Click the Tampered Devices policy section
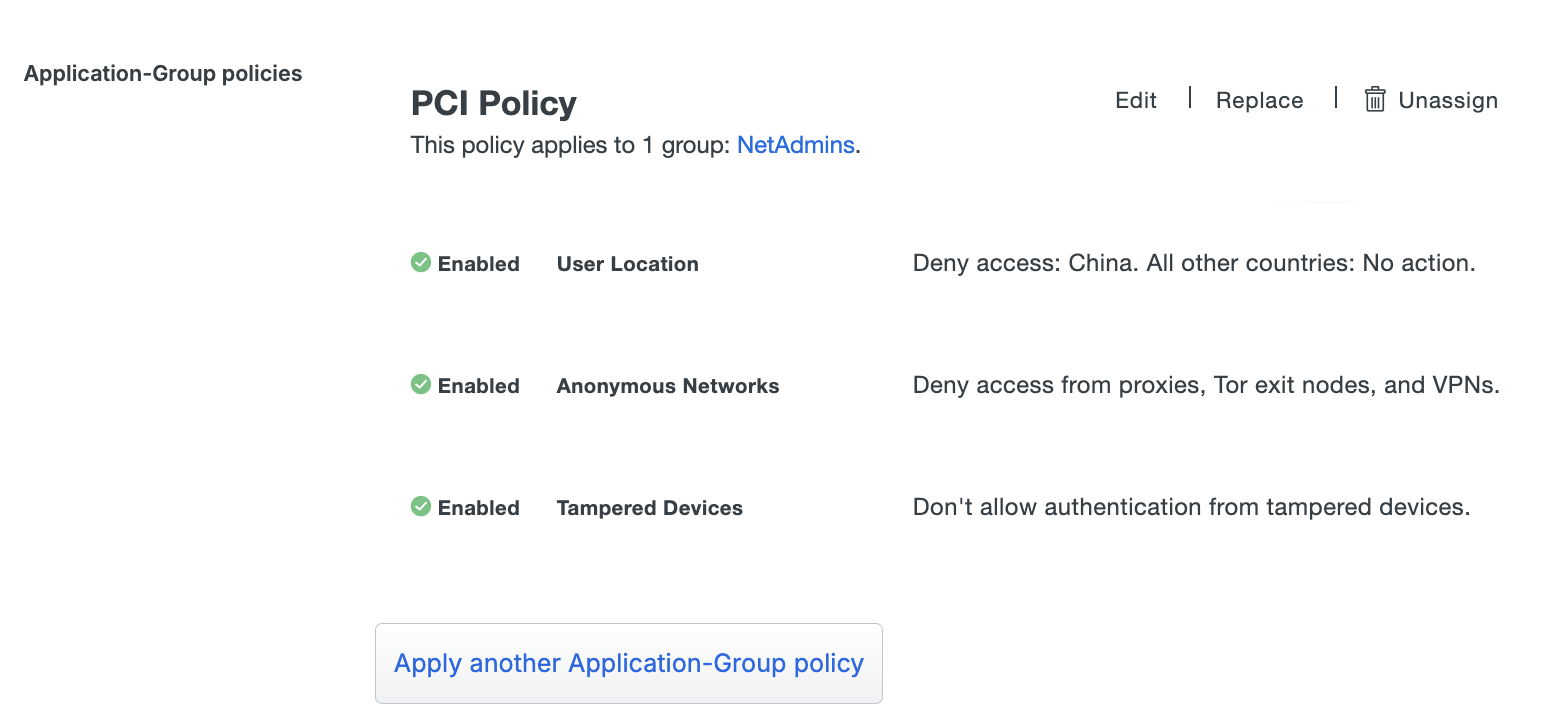 [x=649, y=507]
